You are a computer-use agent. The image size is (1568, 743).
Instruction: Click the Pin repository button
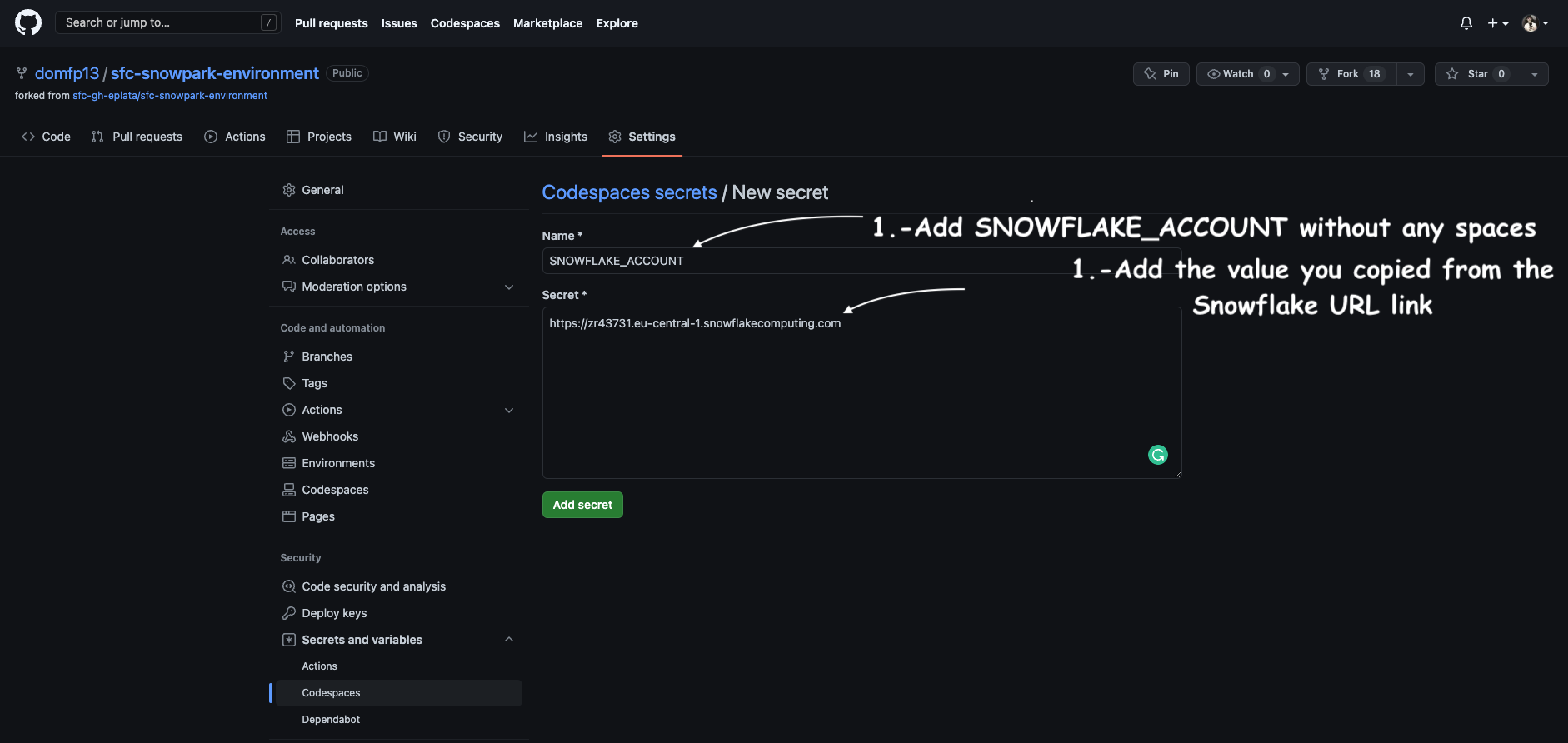pos(1161,74)
